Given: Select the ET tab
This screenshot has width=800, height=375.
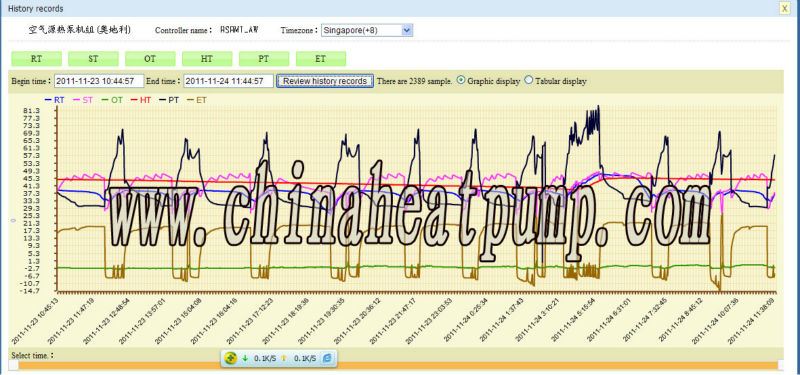Looking at the screenshot, I should [x=321, y=59].
